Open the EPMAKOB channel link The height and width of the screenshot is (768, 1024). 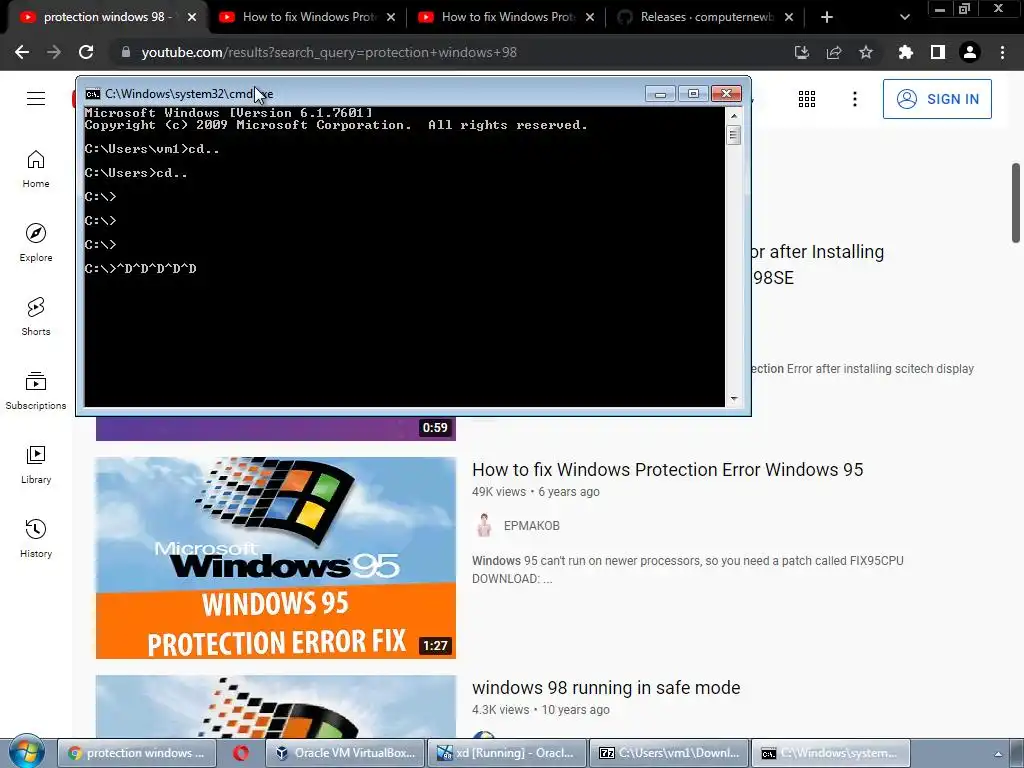point(532,526)
